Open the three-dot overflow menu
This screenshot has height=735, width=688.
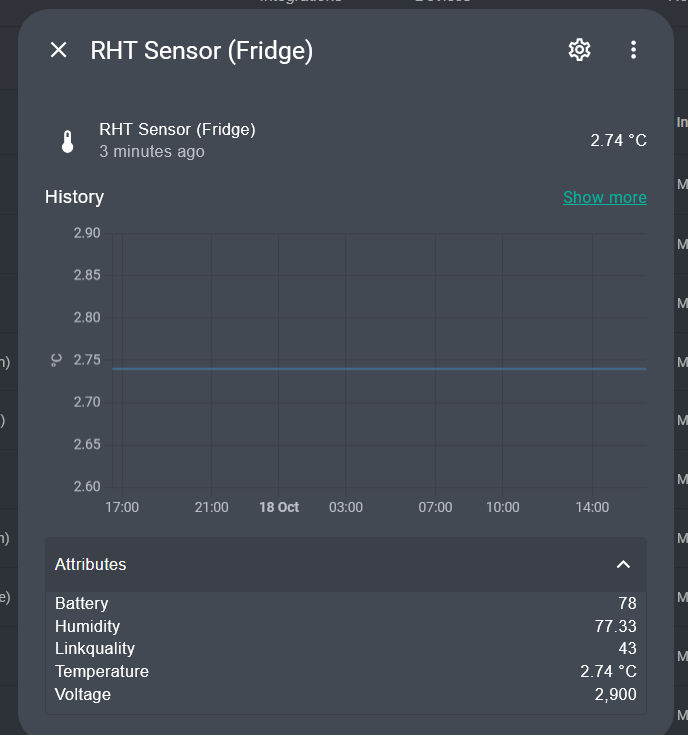tap(633, 50)
